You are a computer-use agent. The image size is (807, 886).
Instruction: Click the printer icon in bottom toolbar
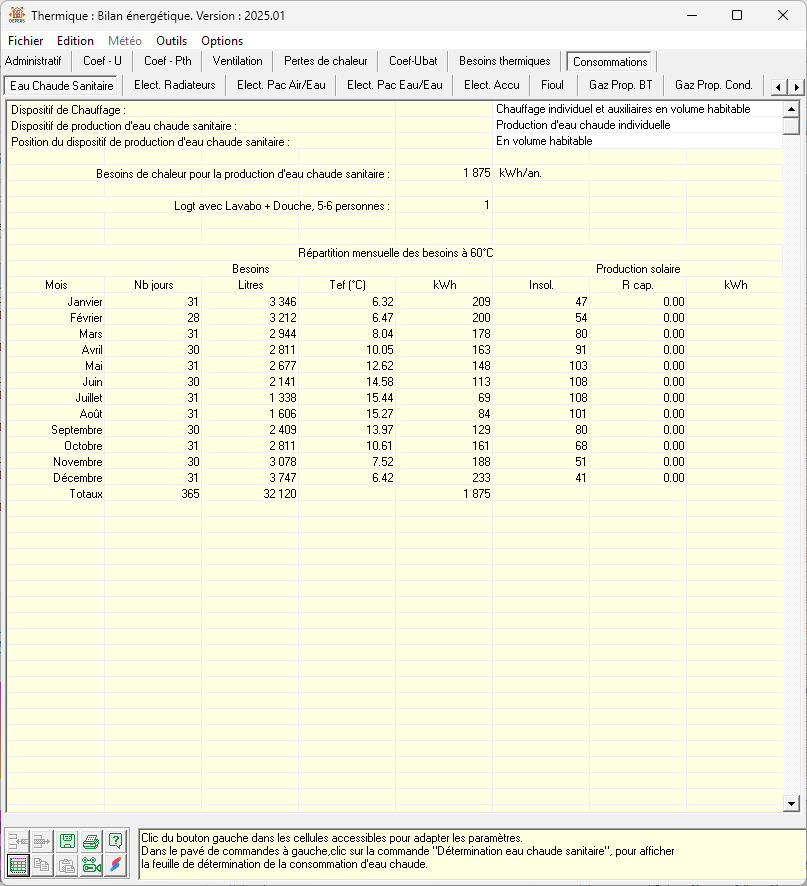92,841
